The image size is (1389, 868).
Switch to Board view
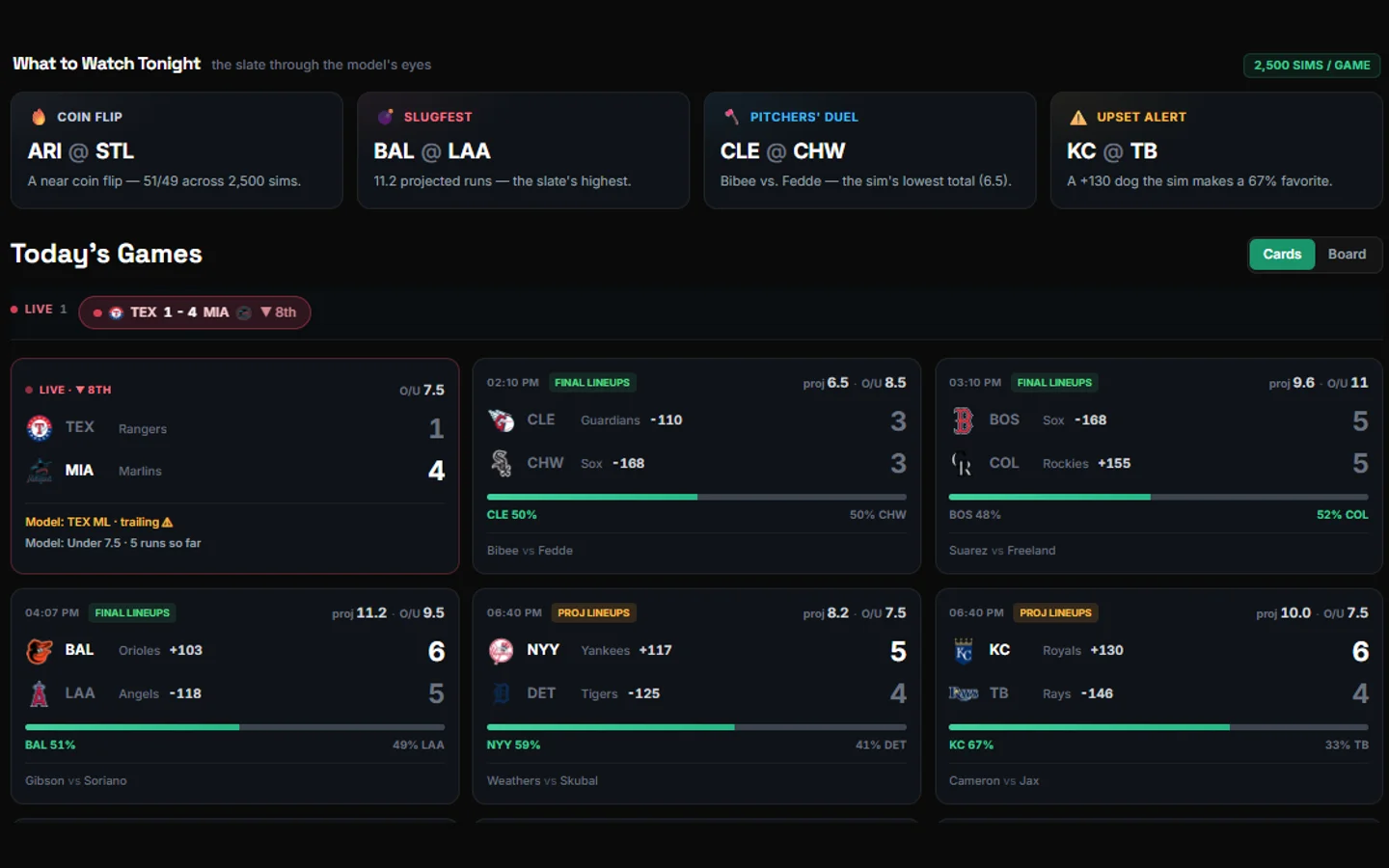point(1347,255)
